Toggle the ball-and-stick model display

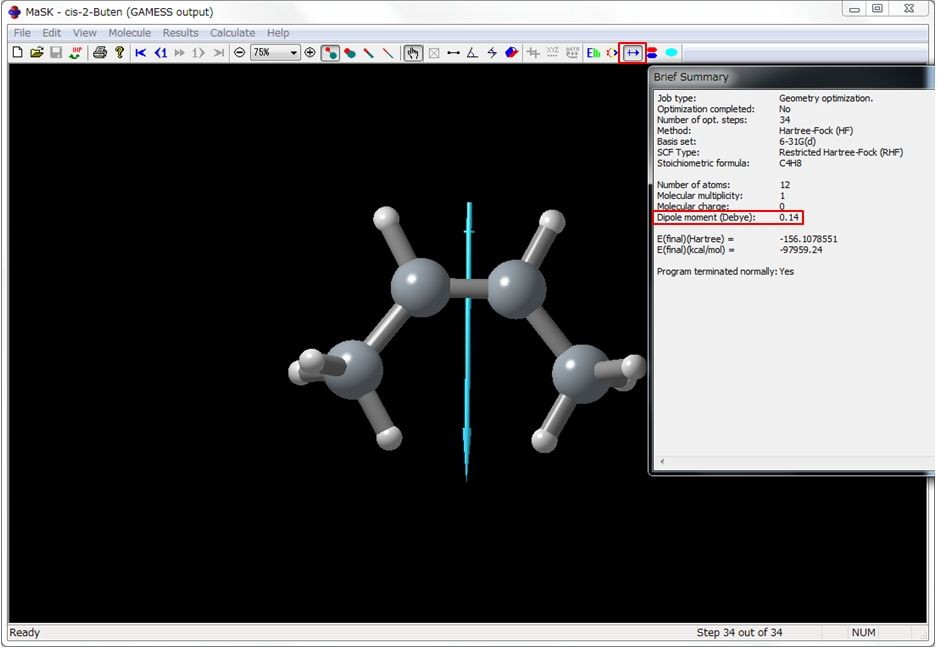[x=330, y=52]
